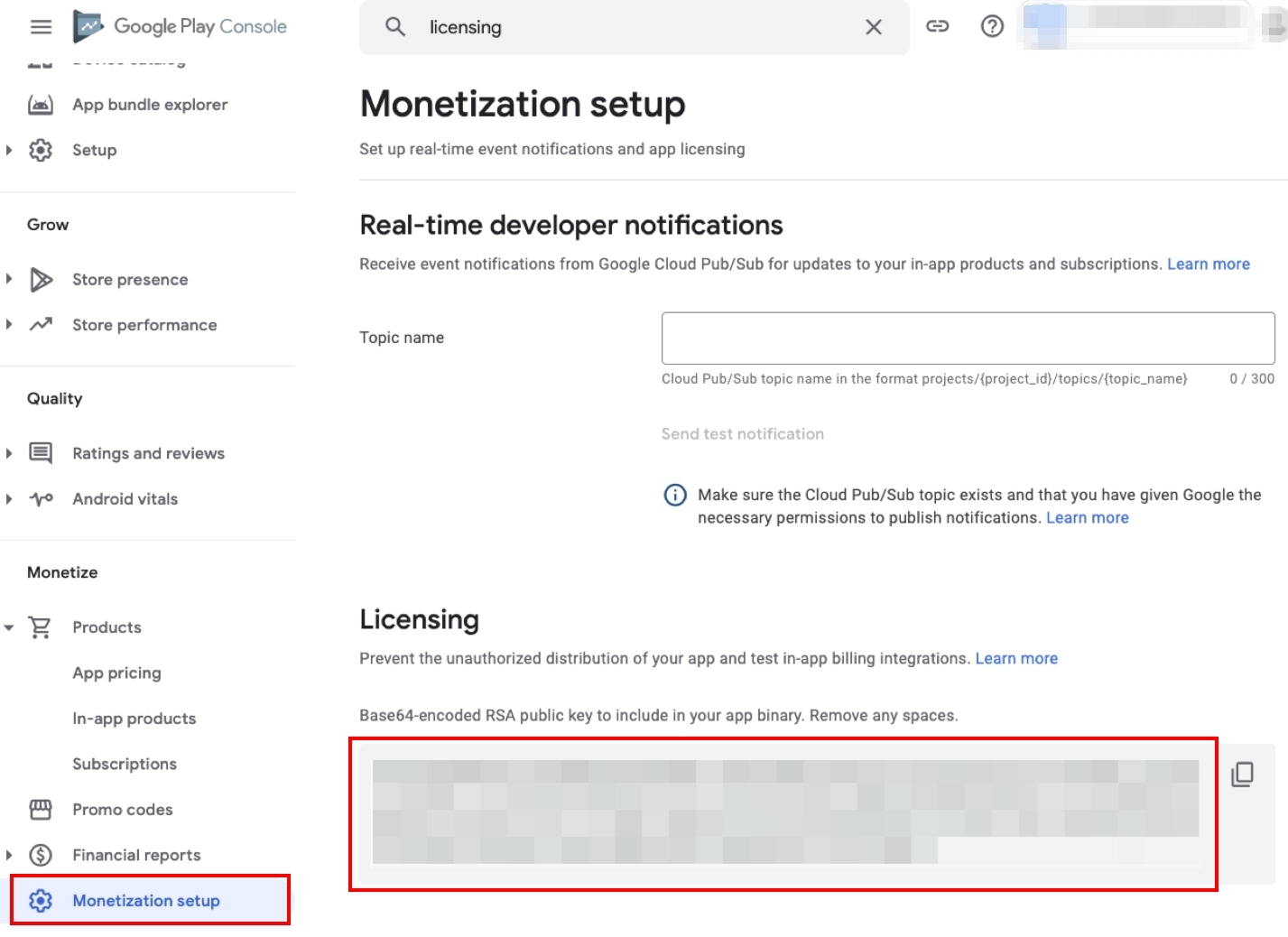Click the Promo codes ticket icon
Image resolution: width=1288 pixels, height=937 pixels.
[41, 810]
